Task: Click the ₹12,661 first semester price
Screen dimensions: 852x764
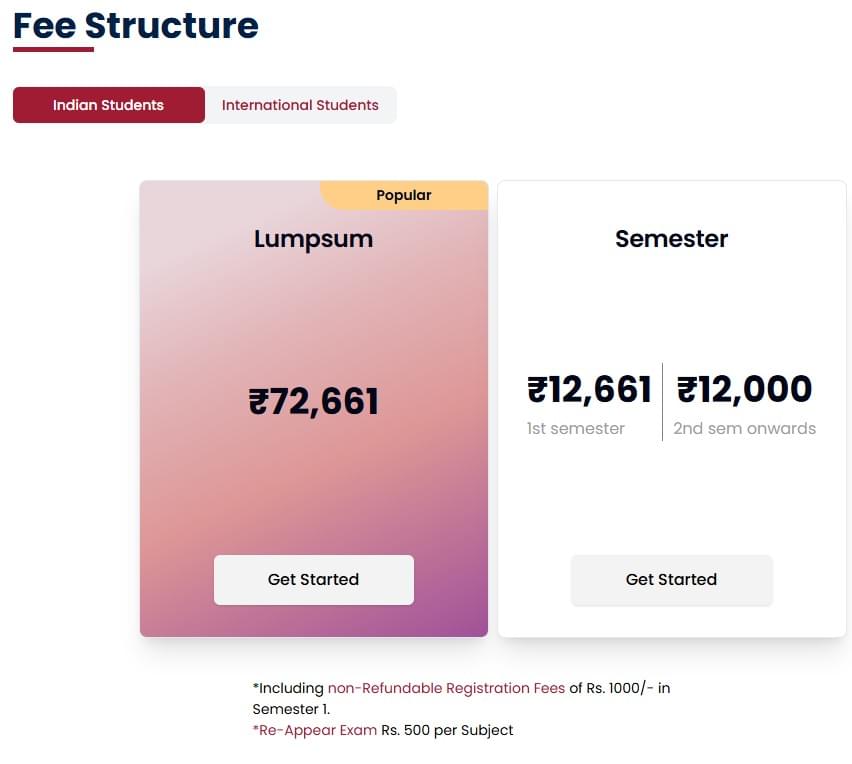Action: click(x=588, y=389)
